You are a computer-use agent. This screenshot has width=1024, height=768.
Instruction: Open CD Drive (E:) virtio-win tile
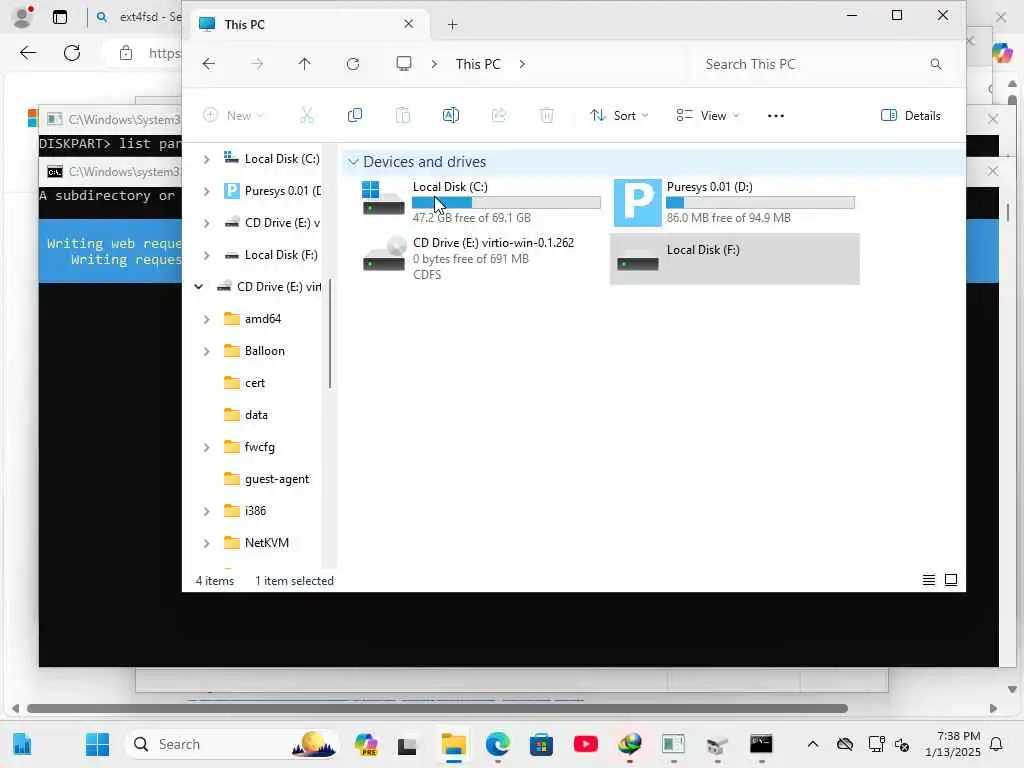point(480,259)
